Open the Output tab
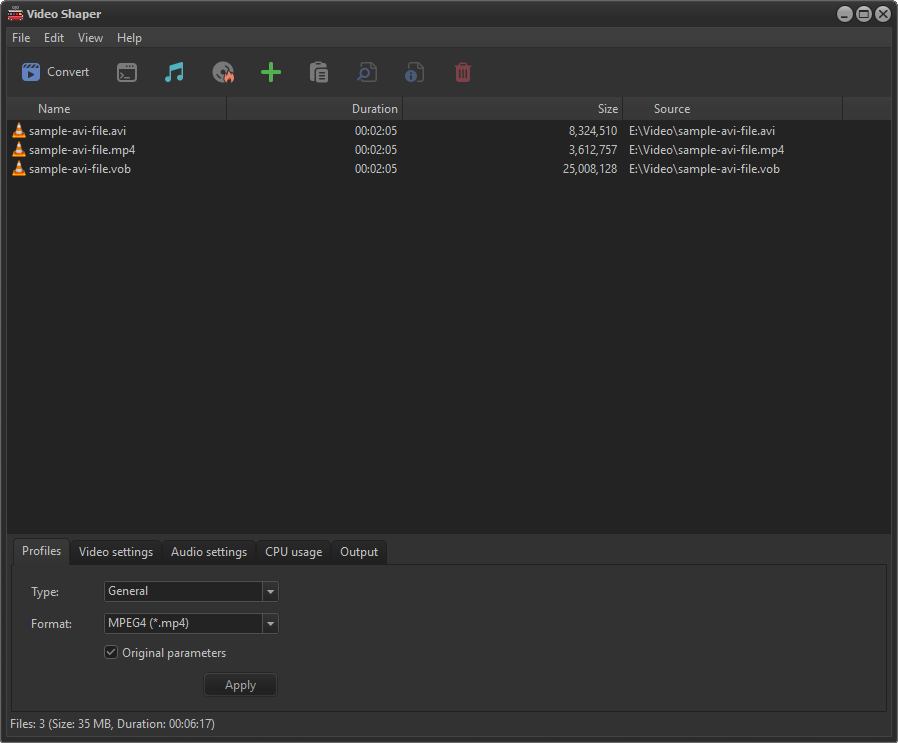898x743 pixels. coord(359,552)
